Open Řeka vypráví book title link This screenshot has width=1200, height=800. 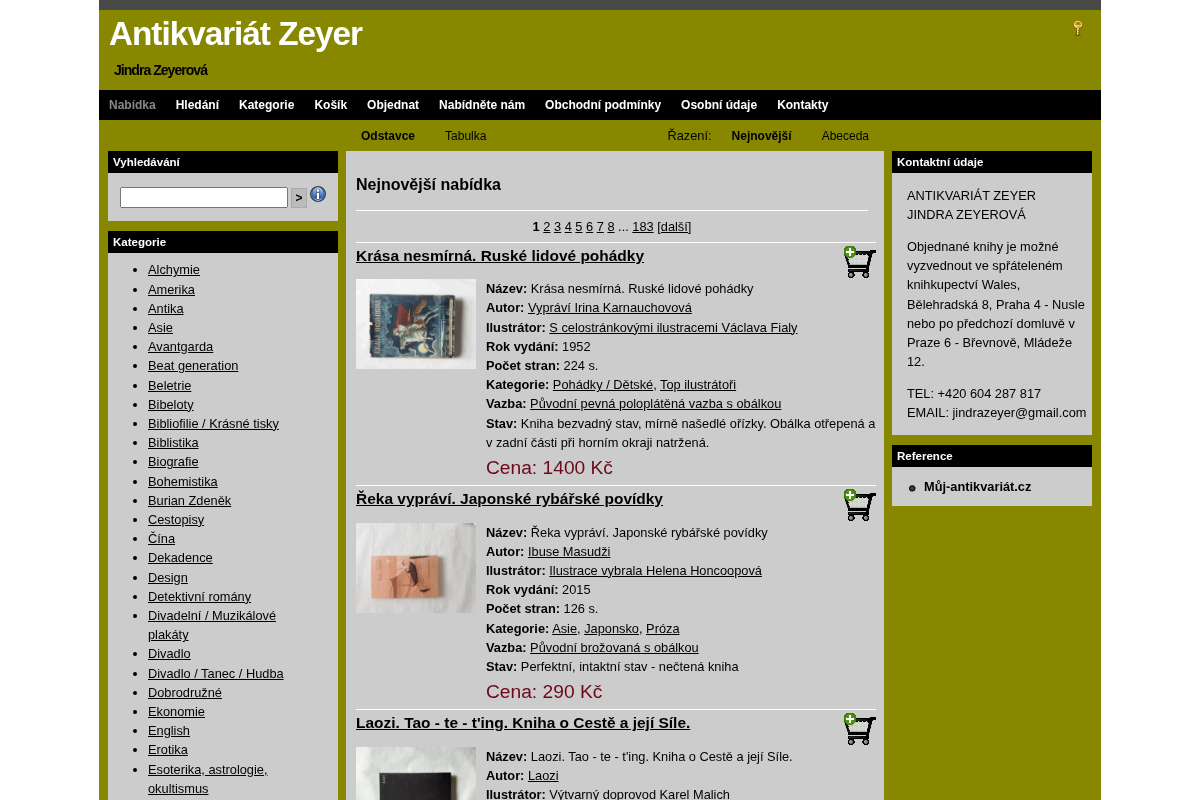point(509,498)
